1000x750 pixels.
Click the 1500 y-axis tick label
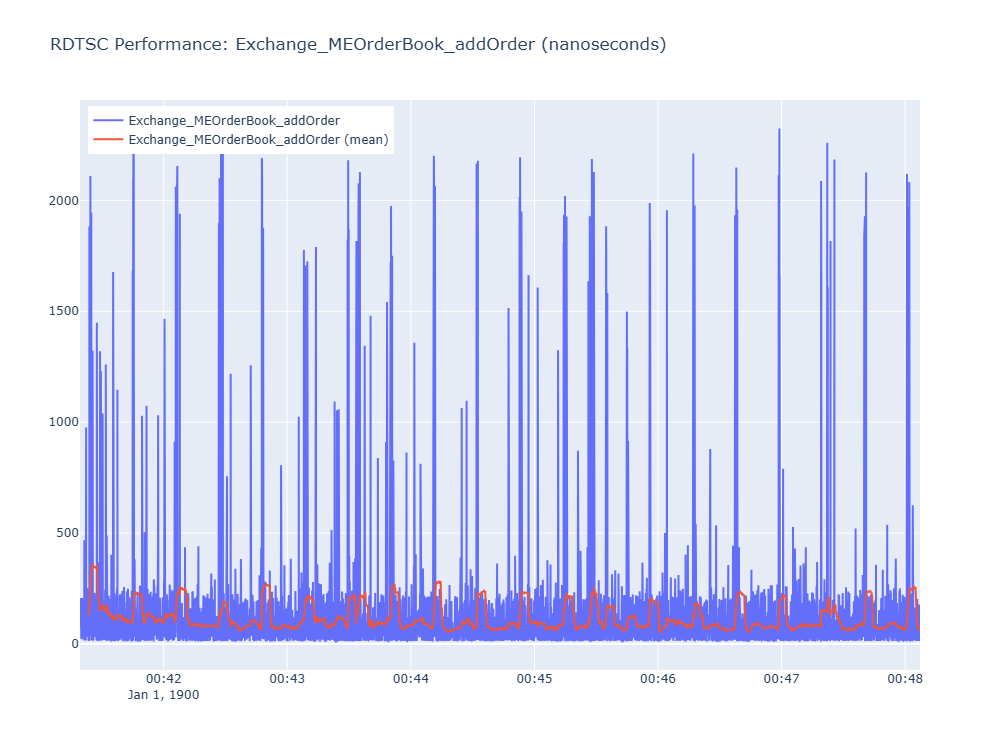64,311
